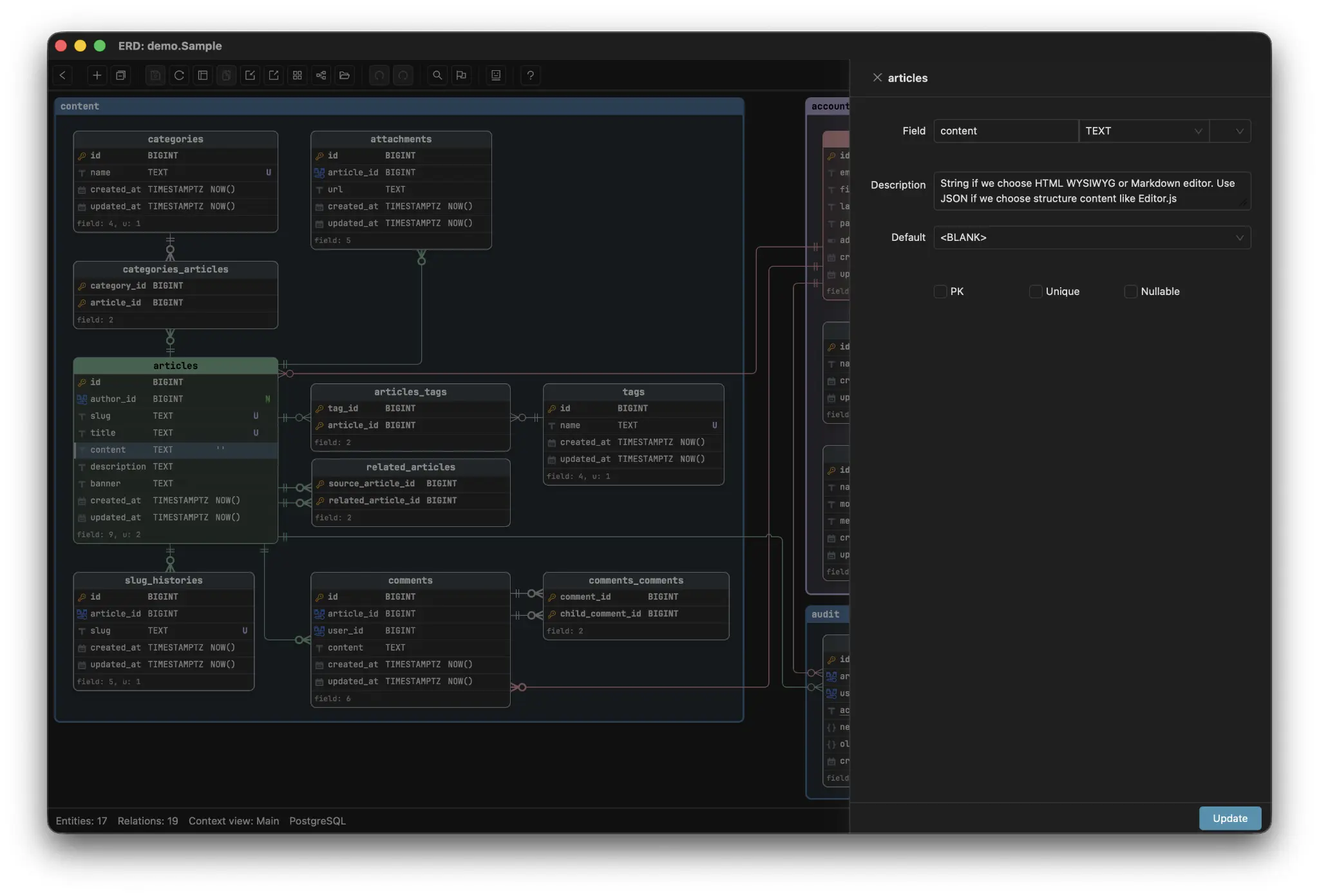The height and width of the screenshot is (896, 1319).
Task: Select the slug_histories table header
Action: point(164,580)
